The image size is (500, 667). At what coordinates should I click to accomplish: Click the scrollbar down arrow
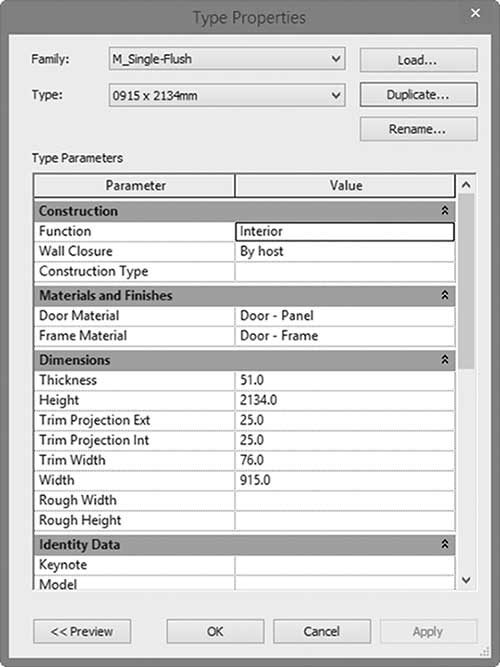coord(466,580)
